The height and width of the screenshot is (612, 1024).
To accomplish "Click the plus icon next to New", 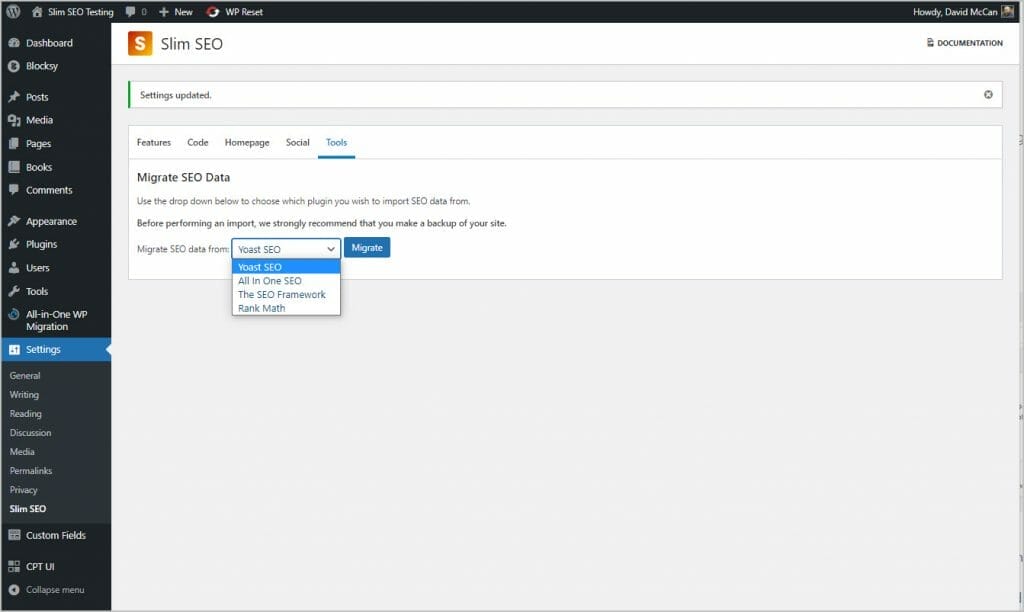I will point(164,12).
